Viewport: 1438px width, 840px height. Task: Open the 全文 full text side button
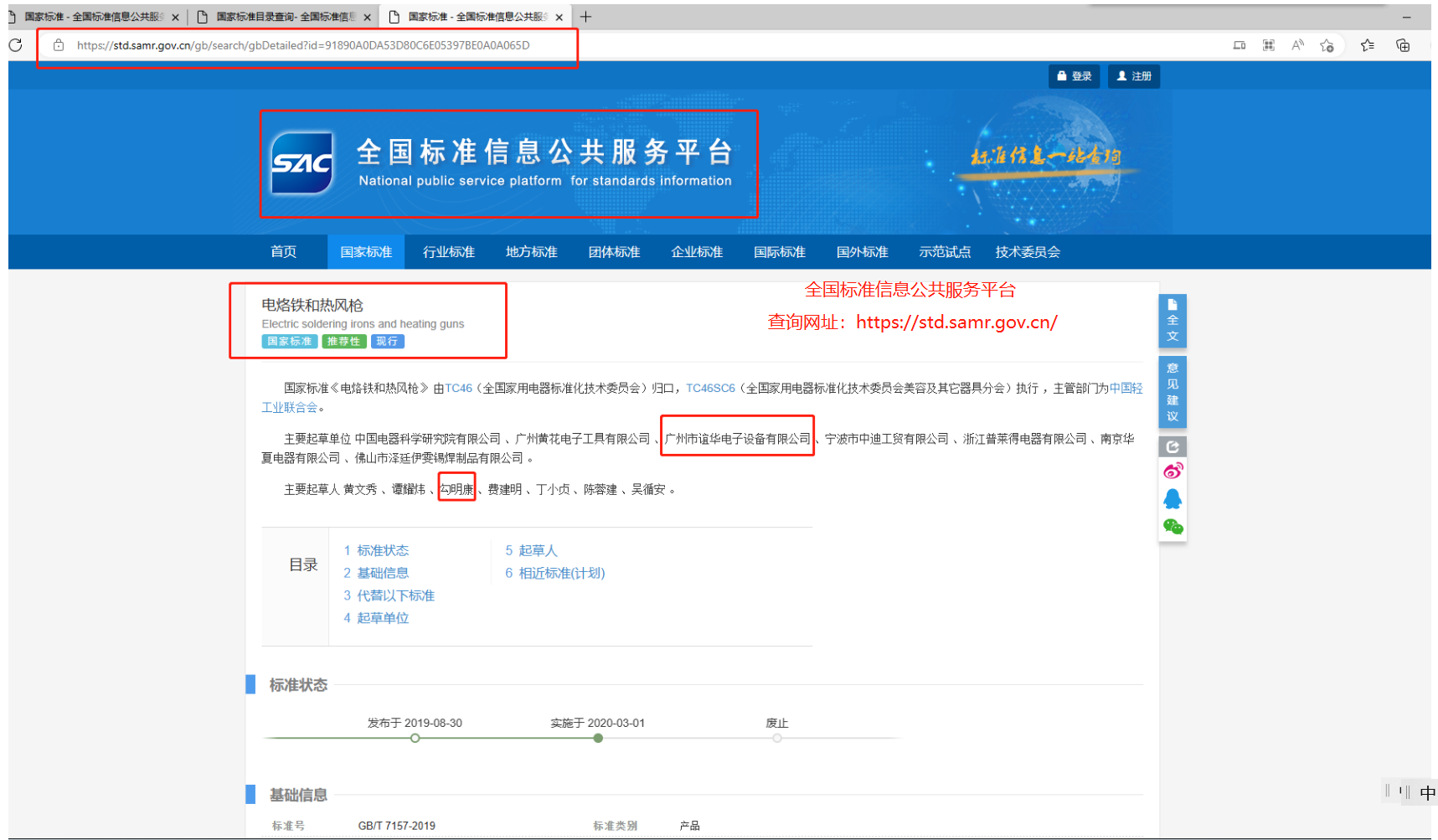tap(1173, 321)
